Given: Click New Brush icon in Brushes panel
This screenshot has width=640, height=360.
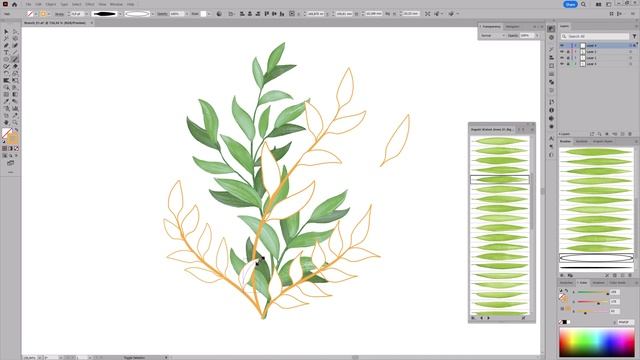Looking at the screenshot, I should click(x=622, y=276).
